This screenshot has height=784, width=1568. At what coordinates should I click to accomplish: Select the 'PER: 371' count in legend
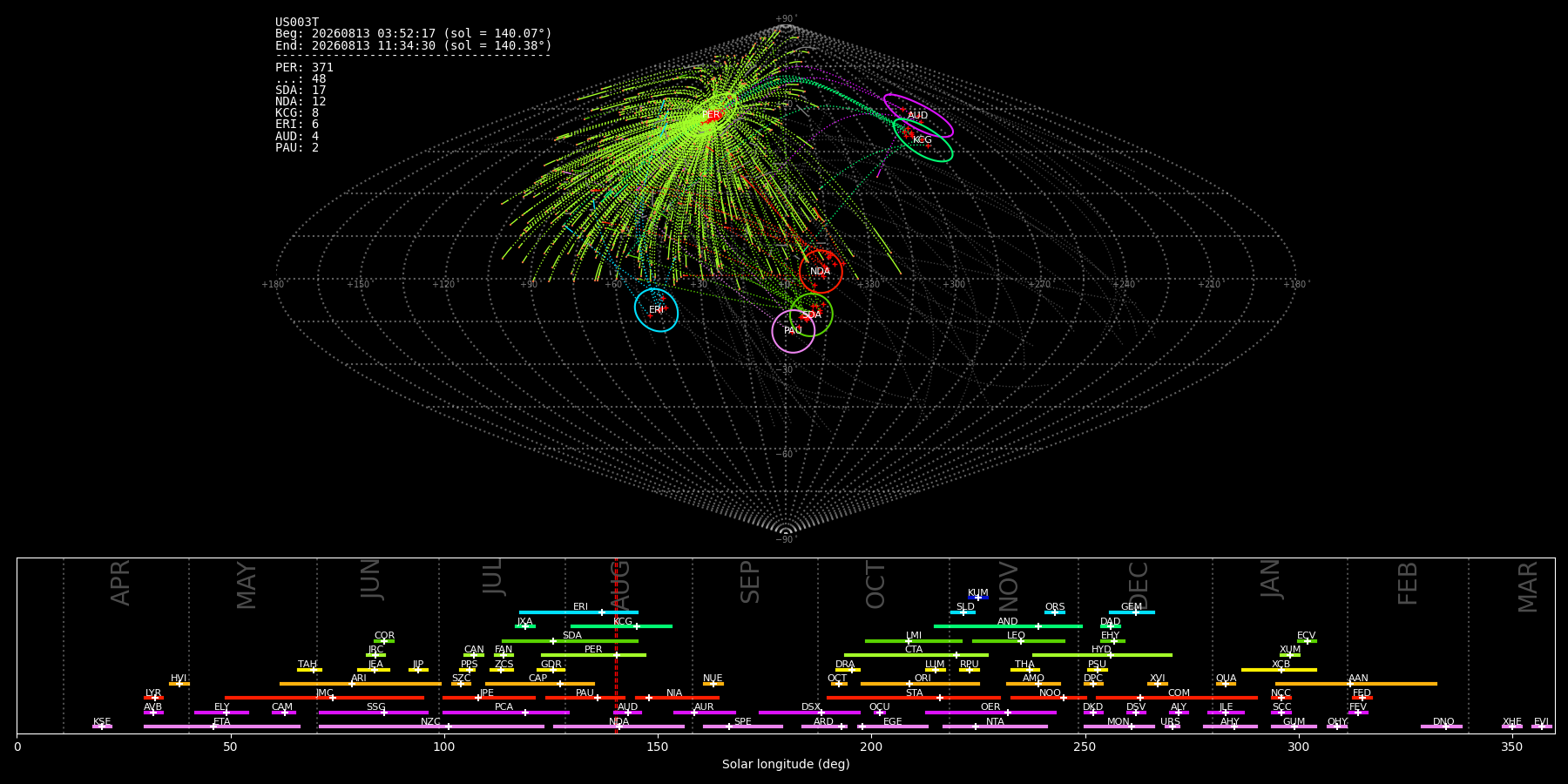click(x=304, y=67)
